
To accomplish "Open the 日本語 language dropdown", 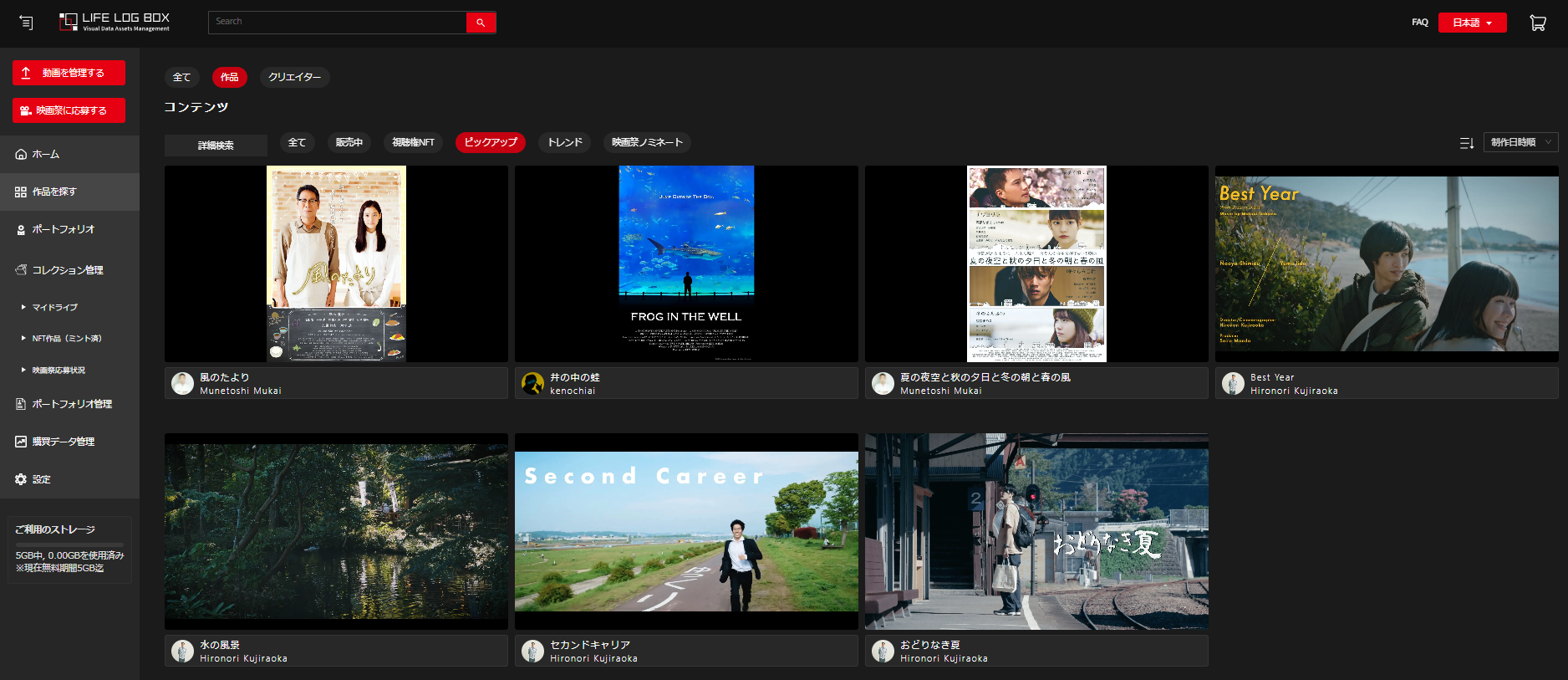I will tap(1472, 23).
